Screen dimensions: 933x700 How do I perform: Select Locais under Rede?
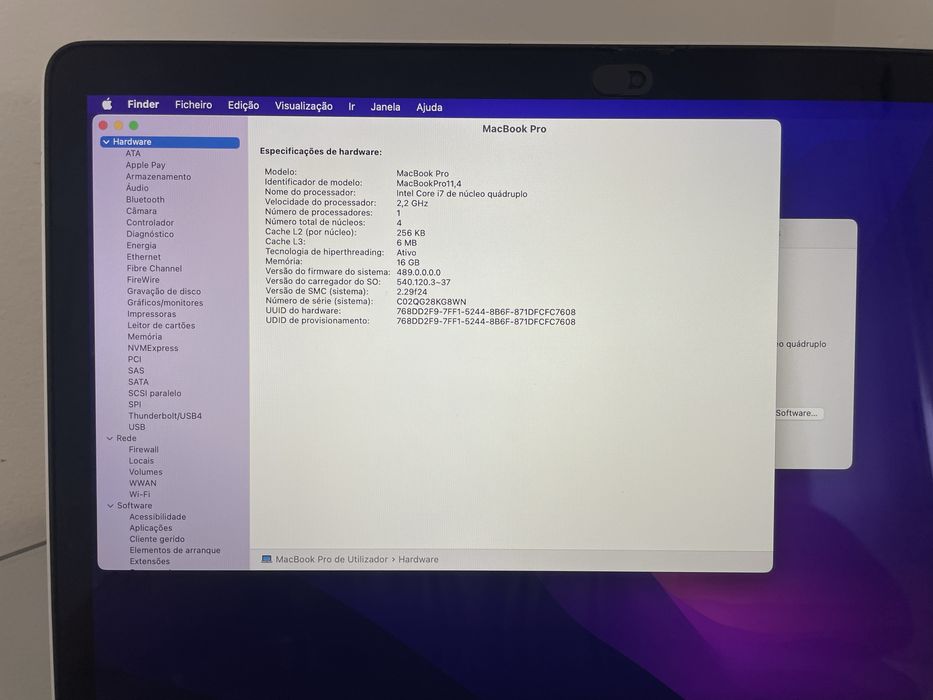pos(141,461)
